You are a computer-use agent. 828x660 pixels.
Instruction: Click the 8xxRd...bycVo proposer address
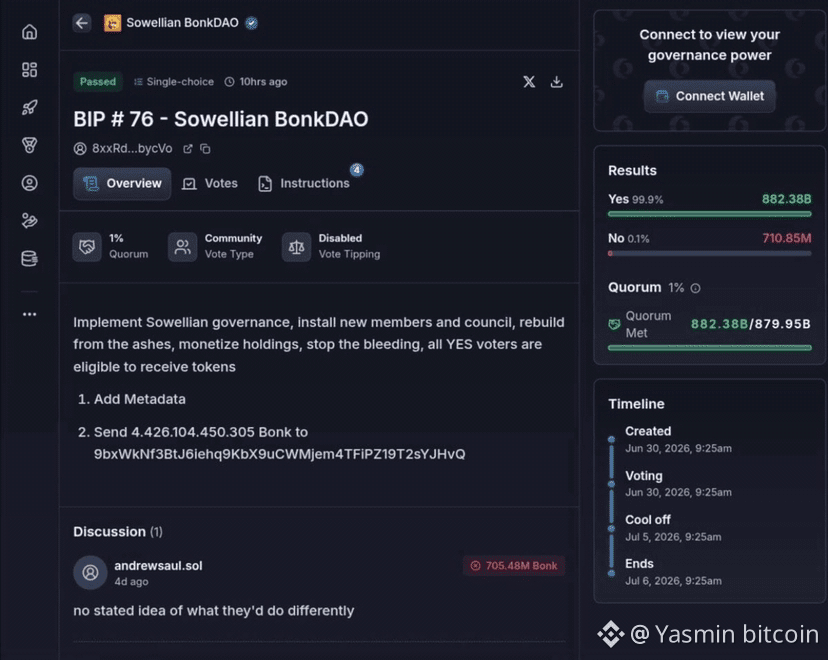tap(132, 149)
